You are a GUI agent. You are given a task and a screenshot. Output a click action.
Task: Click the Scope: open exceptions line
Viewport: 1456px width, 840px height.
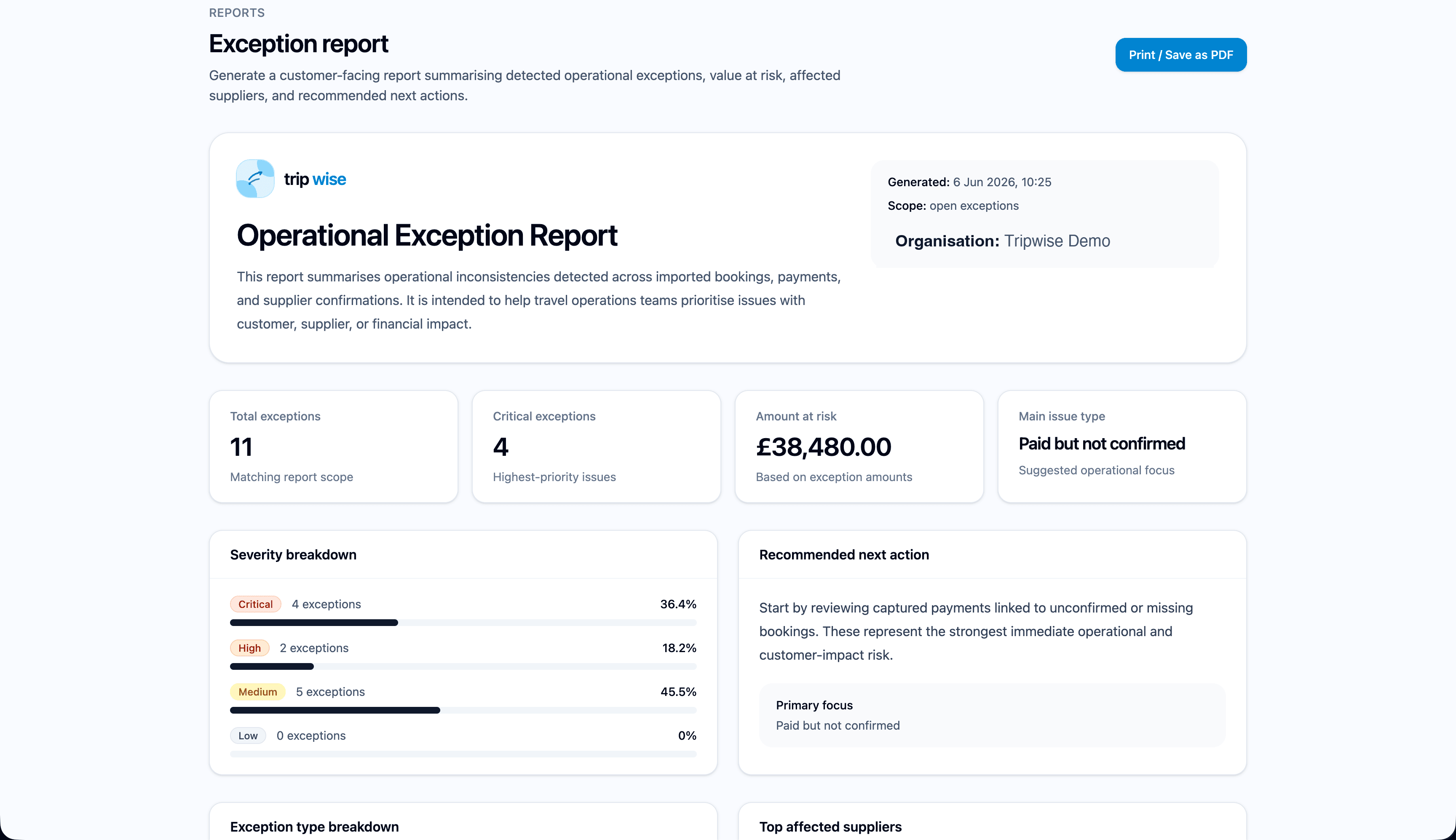click(x=953, y=206)
